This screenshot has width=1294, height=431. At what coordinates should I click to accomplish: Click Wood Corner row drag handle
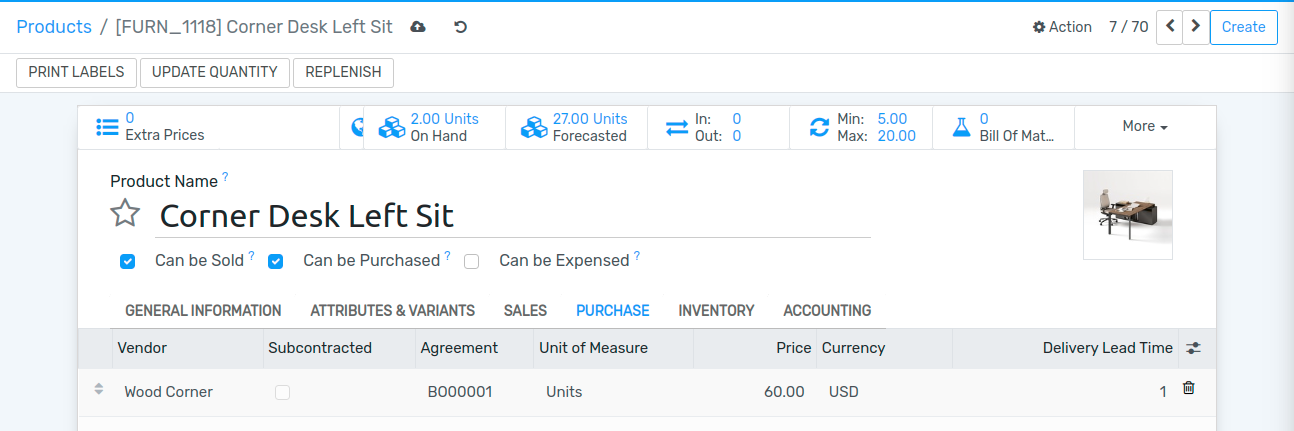click(x=98, y=389)
